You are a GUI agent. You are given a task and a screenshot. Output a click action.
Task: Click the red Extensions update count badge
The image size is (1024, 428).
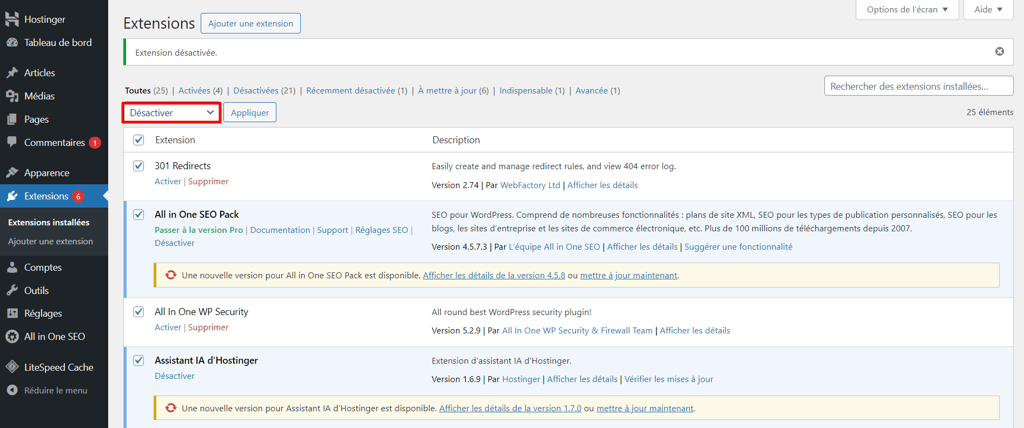[x=78, y=196]
